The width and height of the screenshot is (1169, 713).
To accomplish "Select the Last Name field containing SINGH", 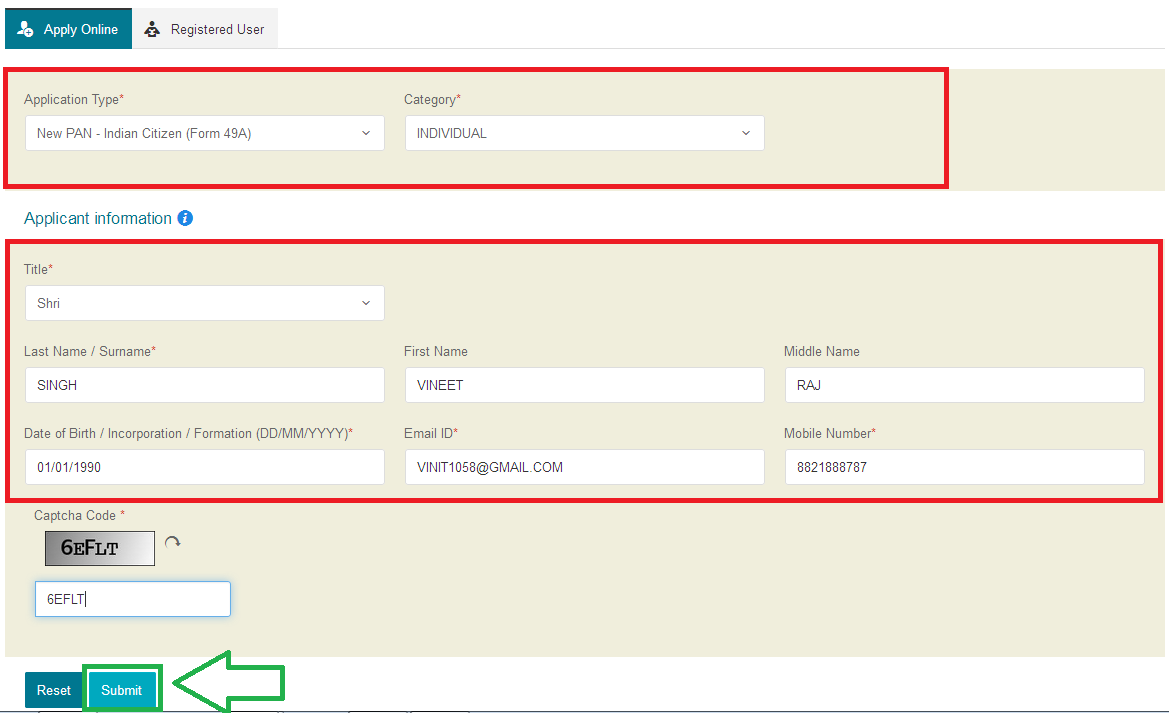I will point(204,384).
